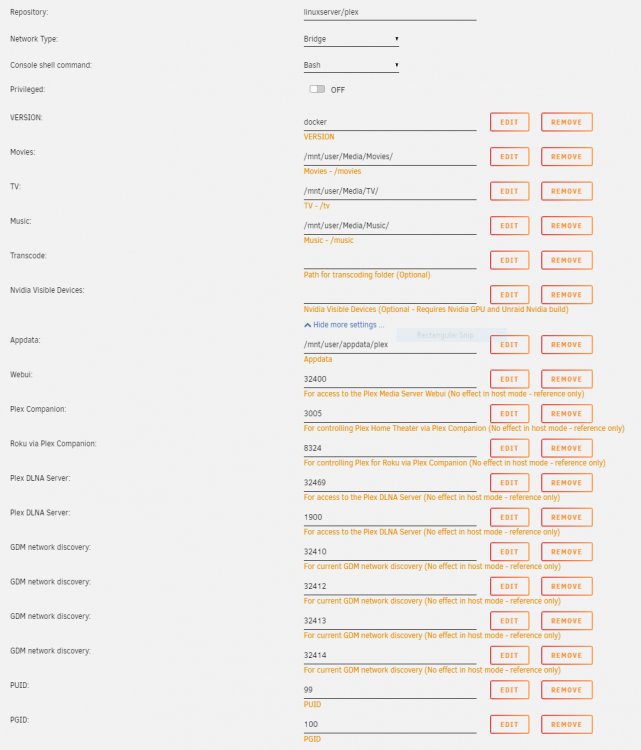The height and width of the screenshot is (750, 641).
Task: Click the empty Transcode path field
Action: (x=390, y=260)
